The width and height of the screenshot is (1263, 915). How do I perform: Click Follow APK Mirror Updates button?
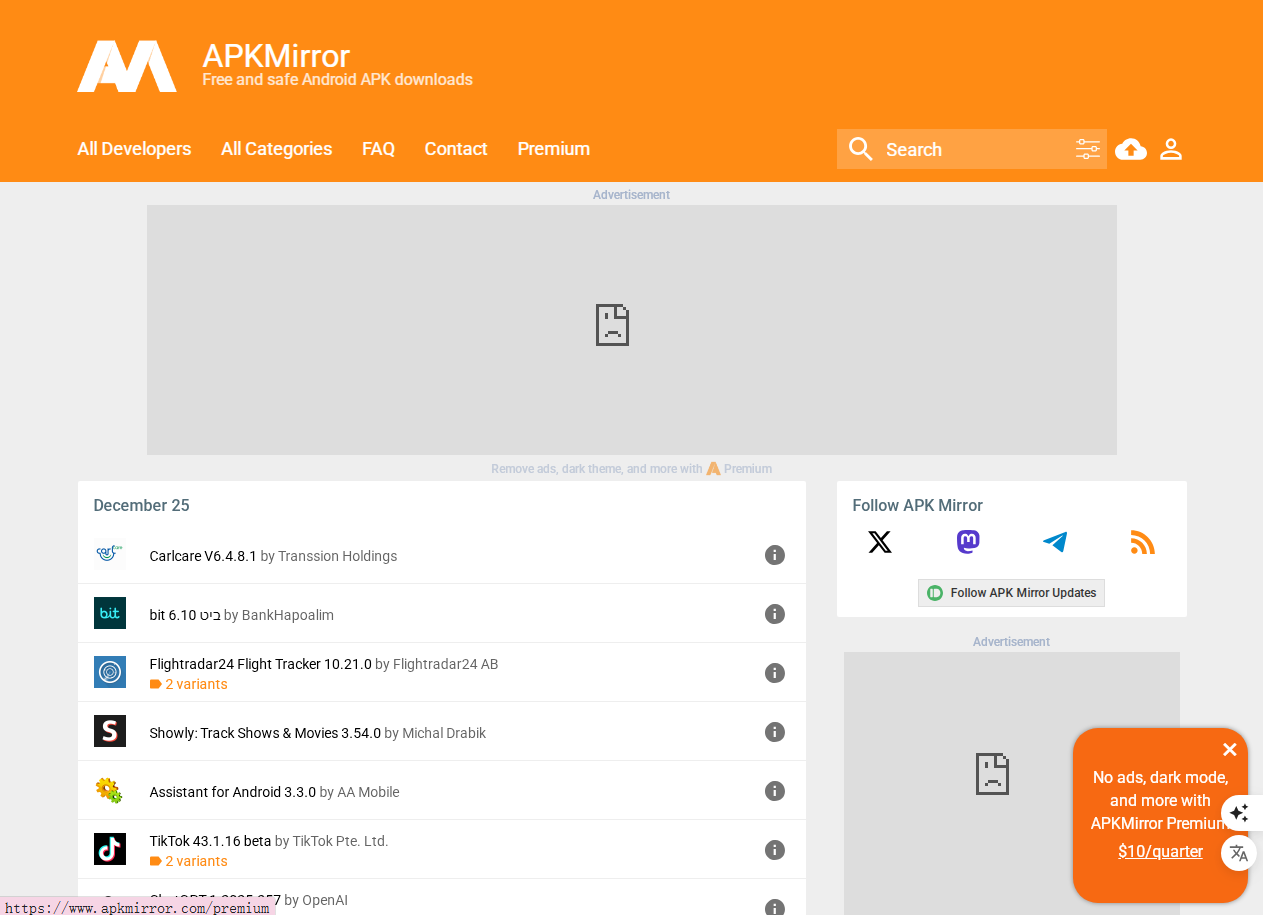1011,593
